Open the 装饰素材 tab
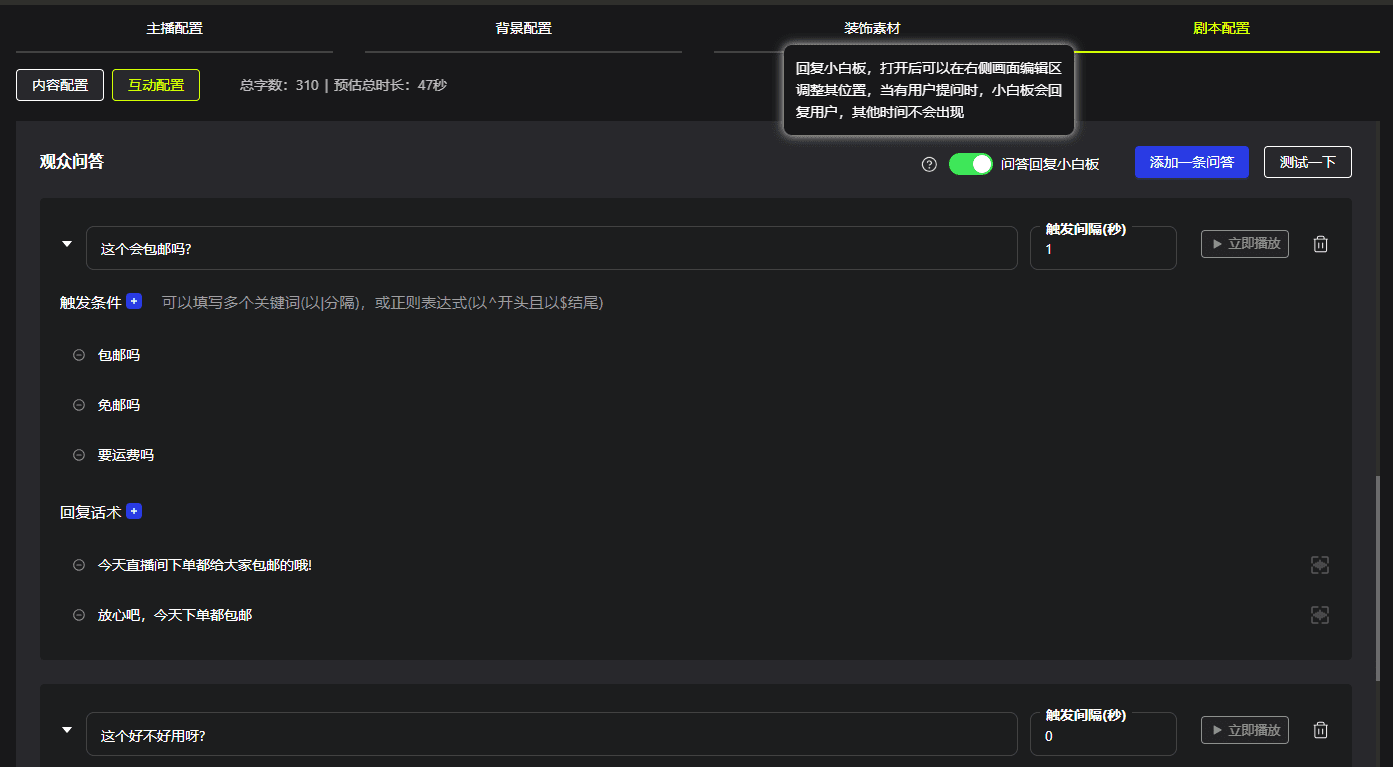This screenshot has height=767, width=1393. tap(872, 28)
